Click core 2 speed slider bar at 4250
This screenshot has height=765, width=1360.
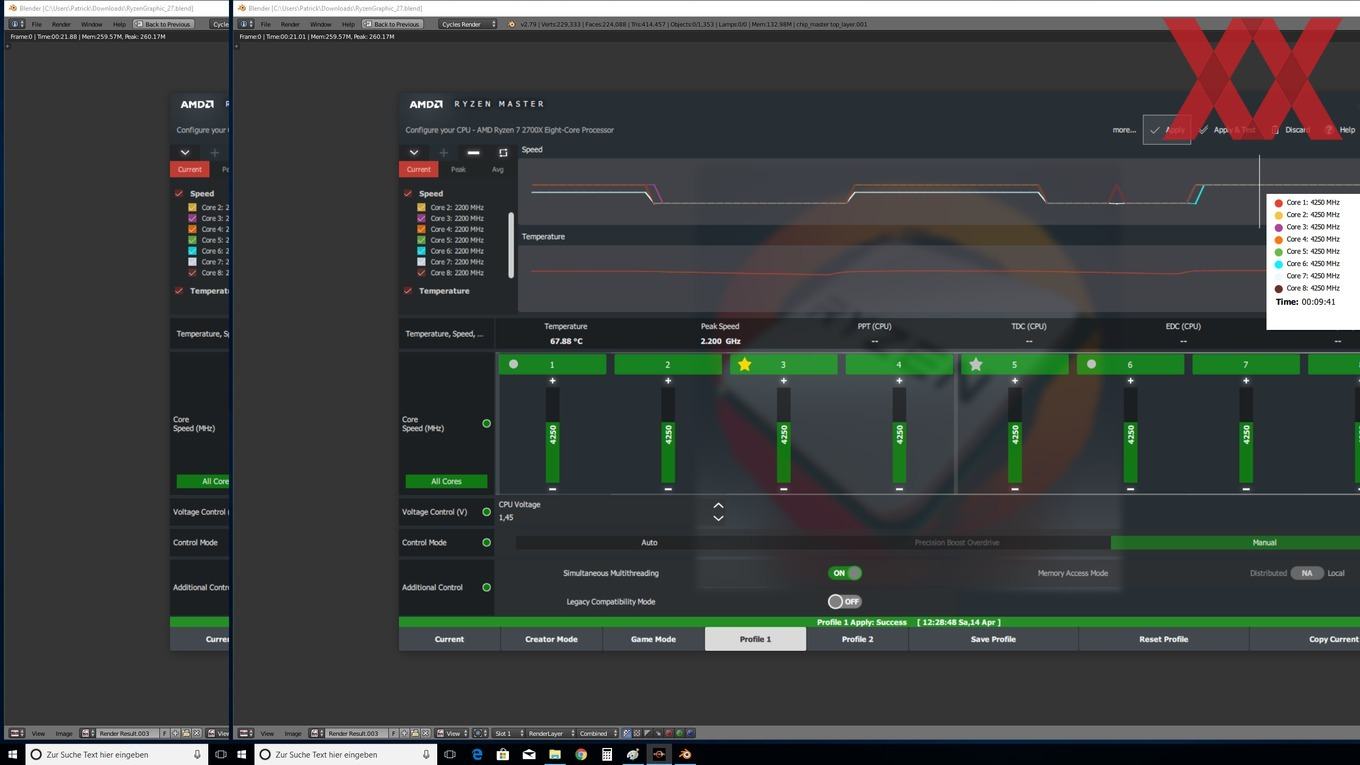coord(668,435)
